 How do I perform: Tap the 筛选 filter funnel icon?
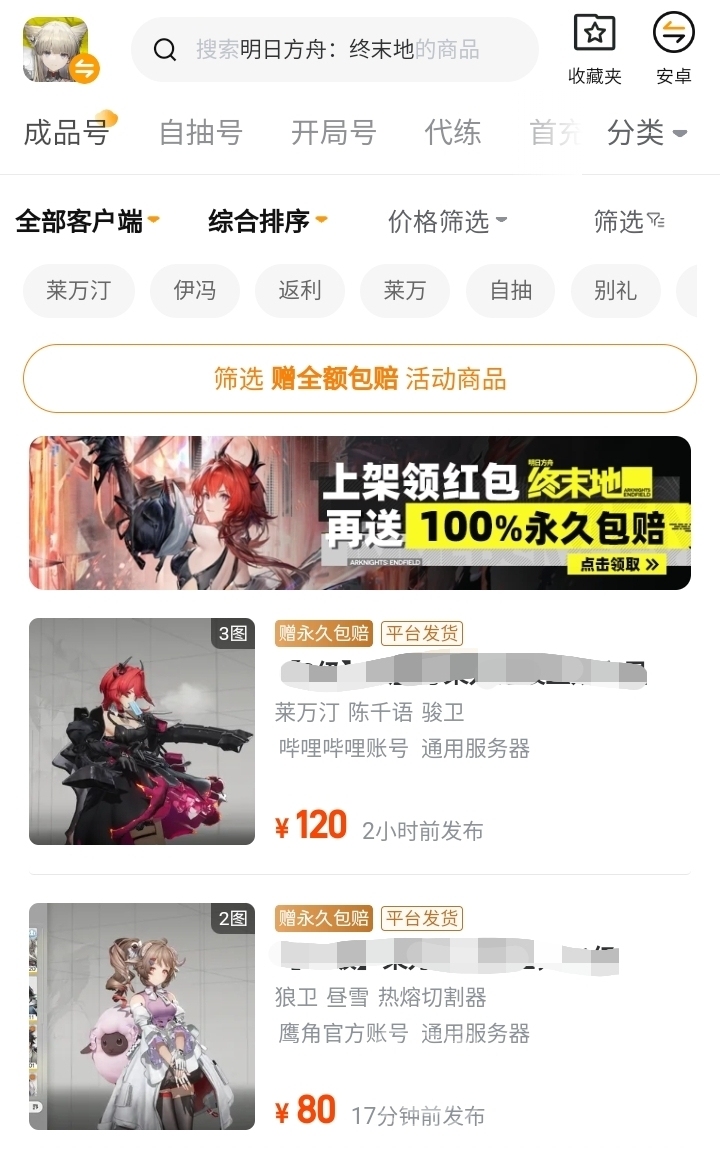click(657, 221)
